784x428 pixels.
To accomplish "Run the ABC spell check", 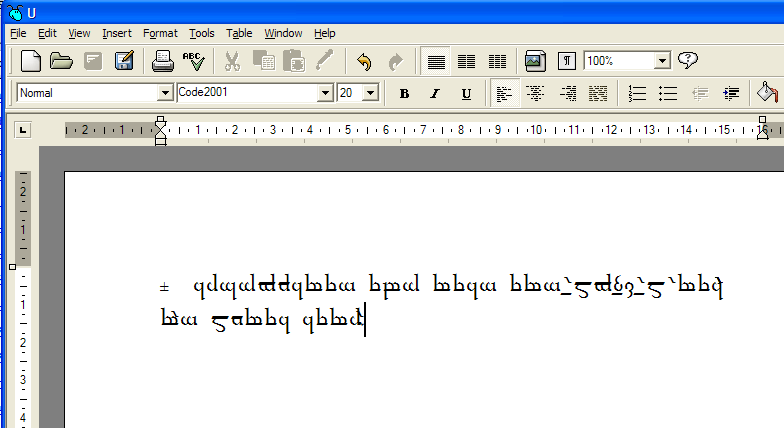I will point(193,61).
